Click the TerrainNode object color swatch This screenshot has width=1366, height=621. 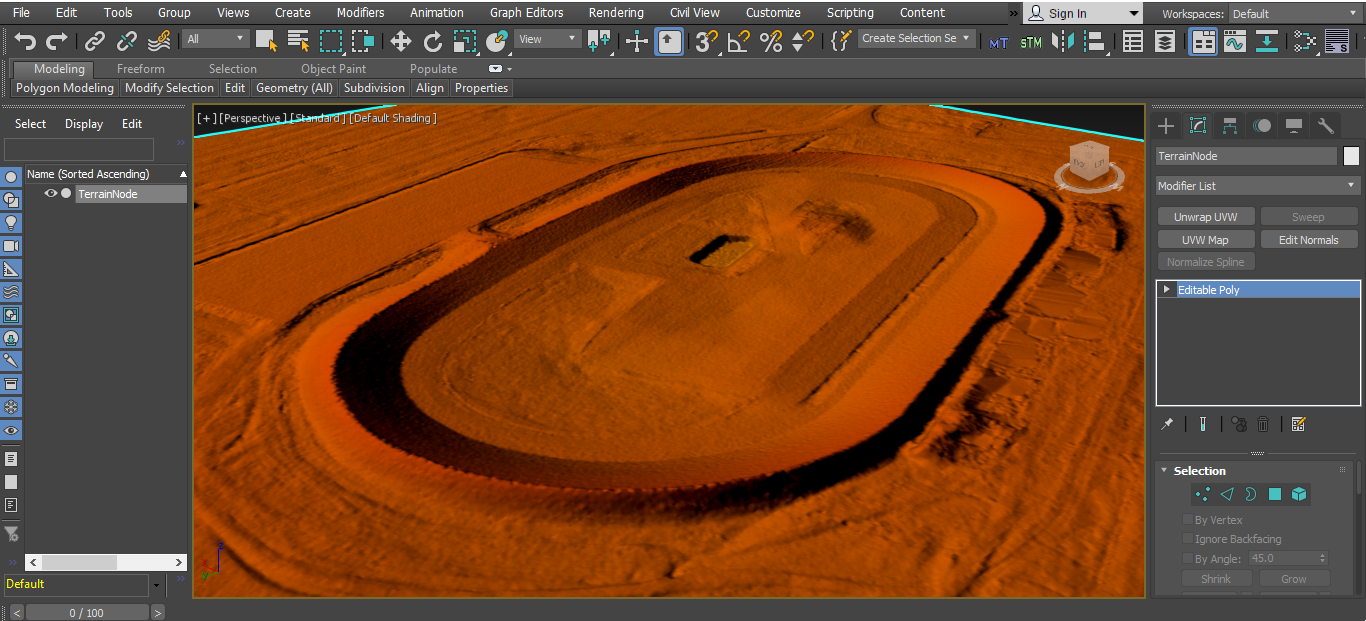click(x=1351, y=156)
